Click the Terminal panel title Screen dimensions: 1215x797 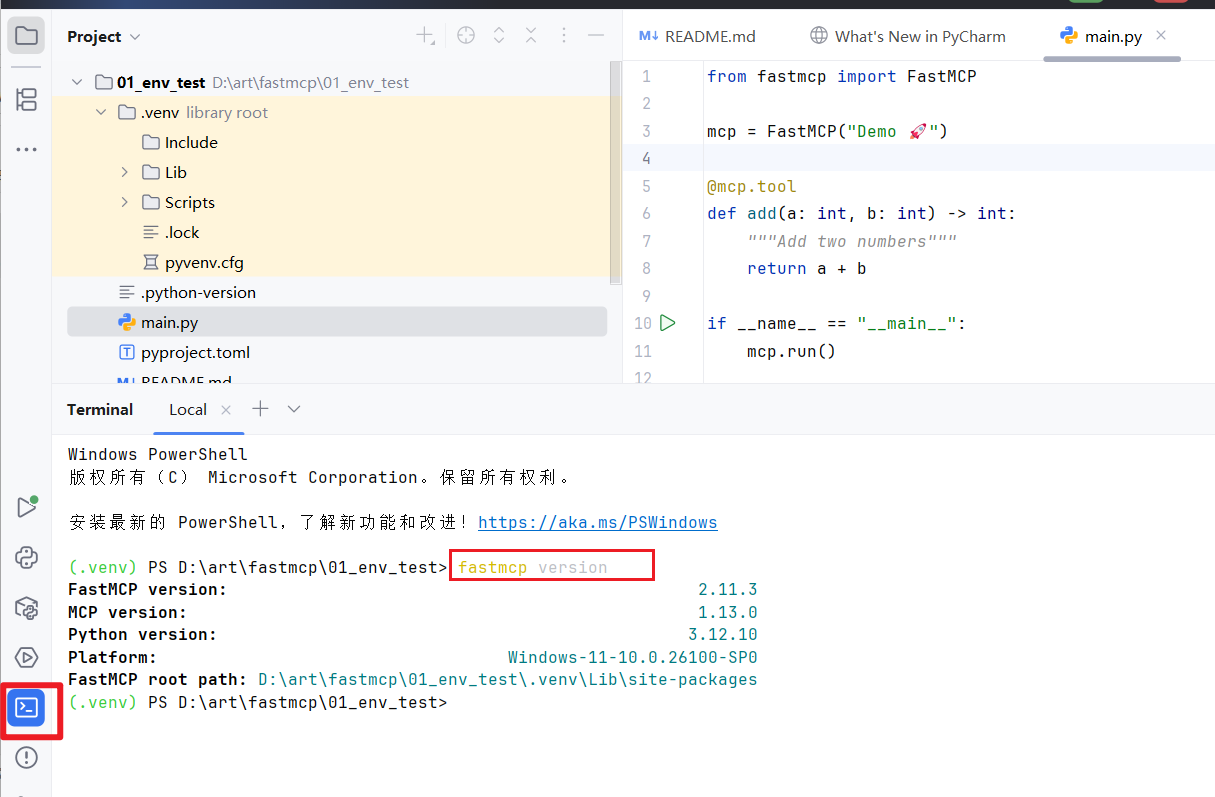pos(100,409)
